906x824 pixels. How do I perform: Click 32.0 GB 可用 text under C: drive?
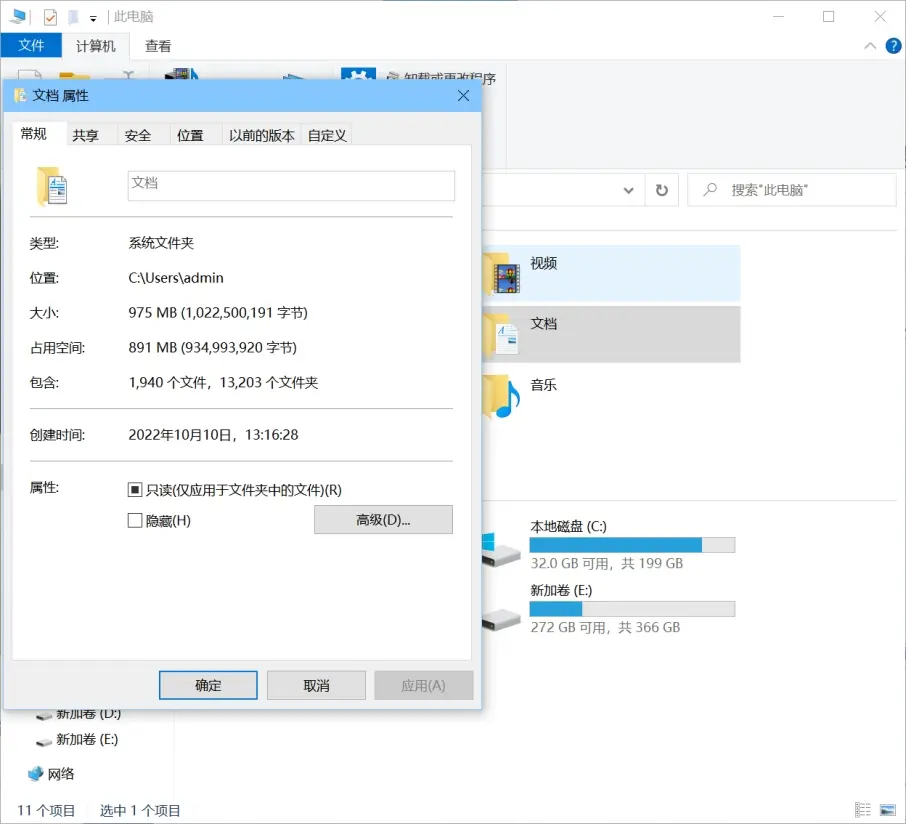click(x=607, y=563)
